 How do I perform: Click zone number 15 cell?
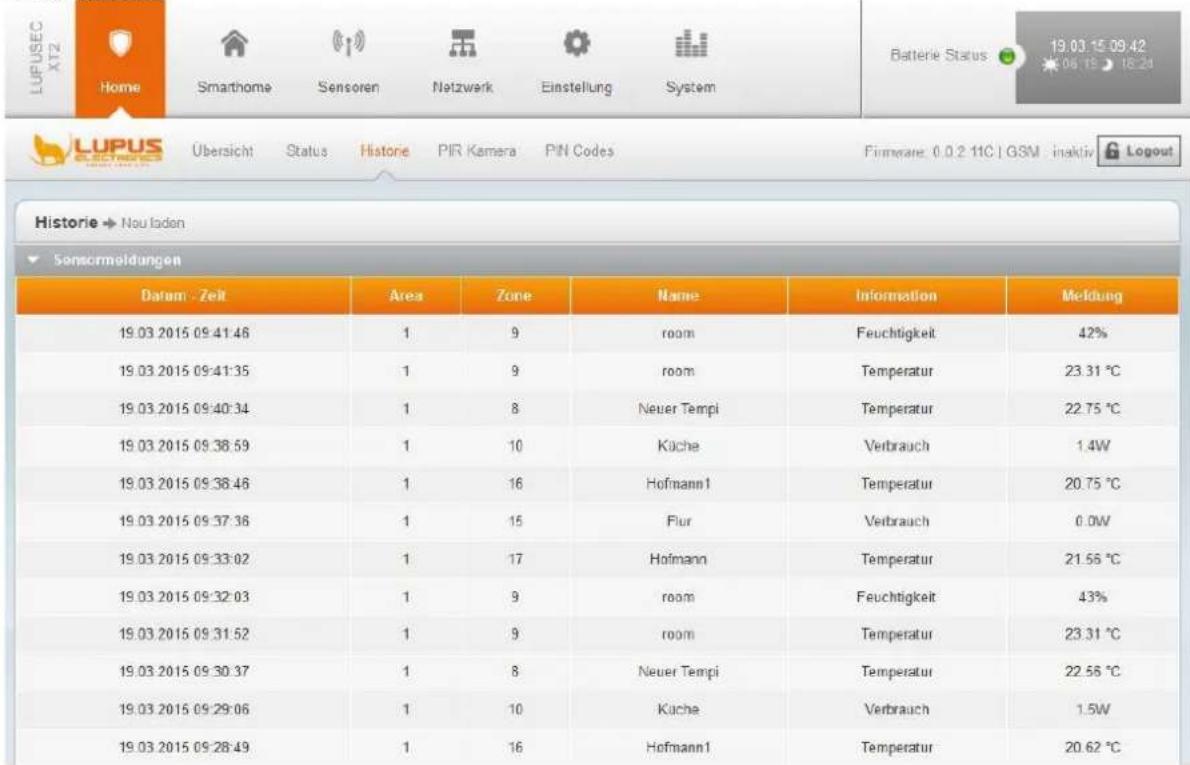coord(515,521)
